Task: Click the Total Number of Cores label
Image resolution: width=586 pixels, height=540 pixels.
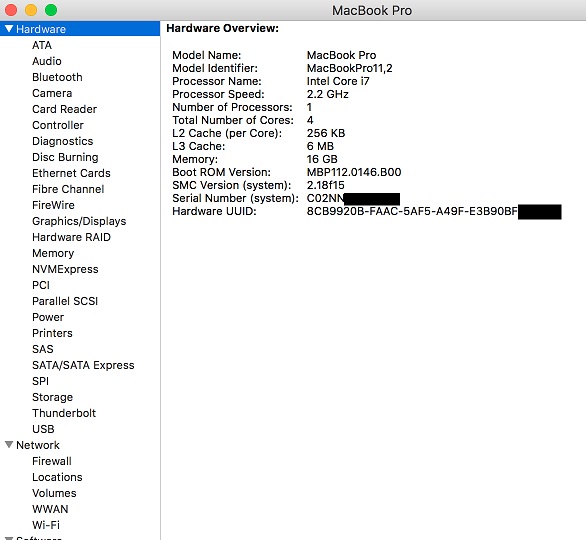Action: point(233,120)
